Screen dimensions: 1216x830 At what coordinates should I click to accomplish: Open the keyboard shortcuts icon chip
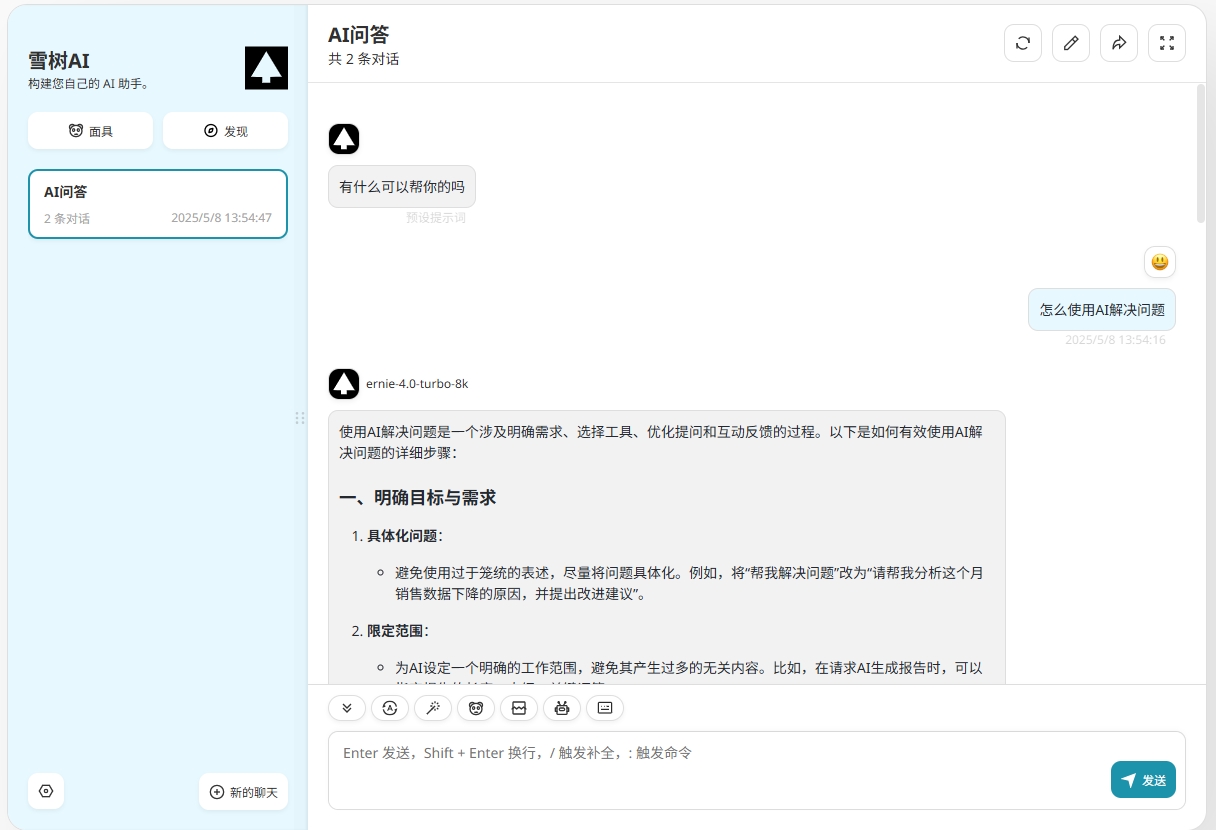coord(605,708)
